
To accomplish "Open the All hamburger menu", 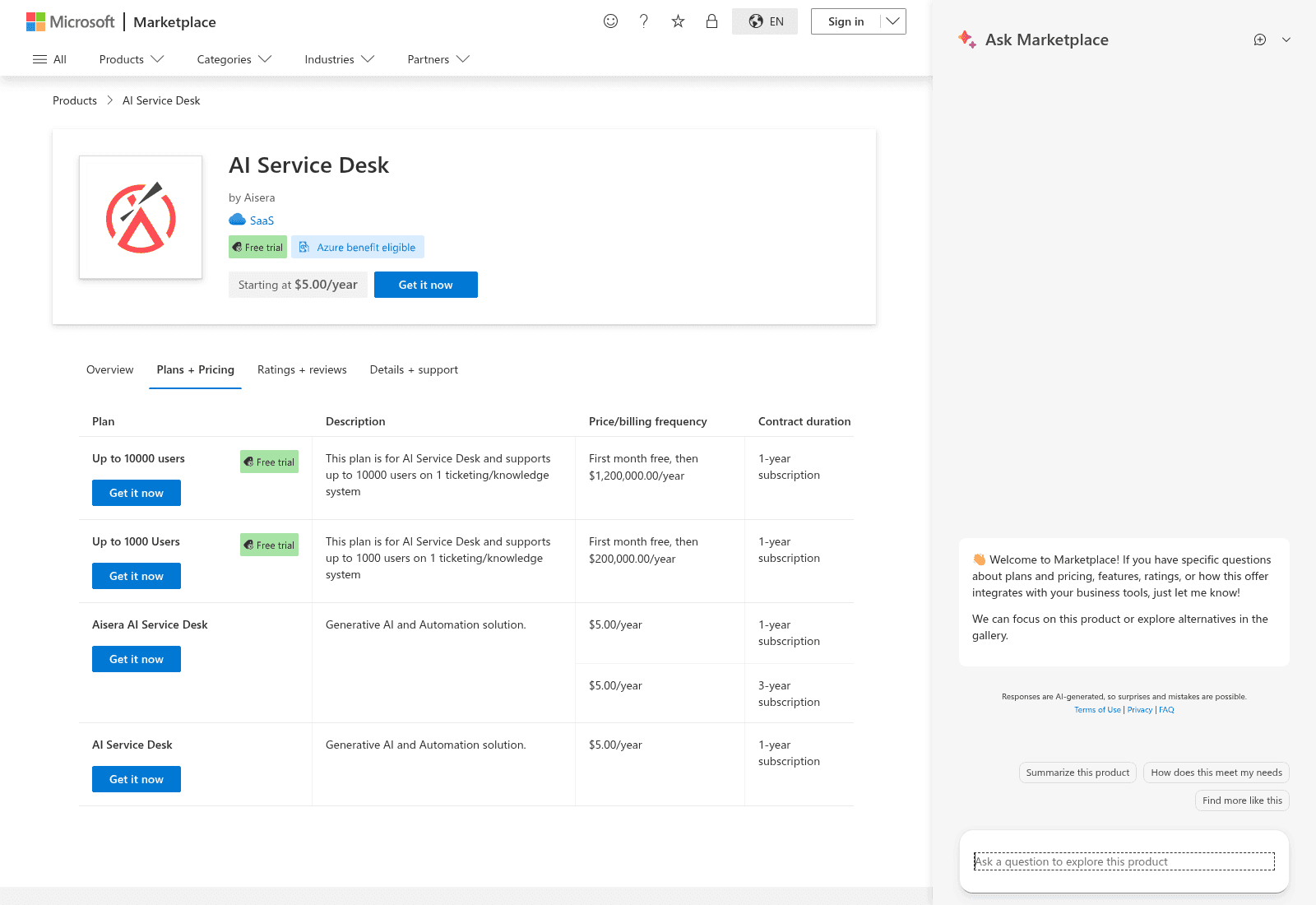I will coord(49,59).
